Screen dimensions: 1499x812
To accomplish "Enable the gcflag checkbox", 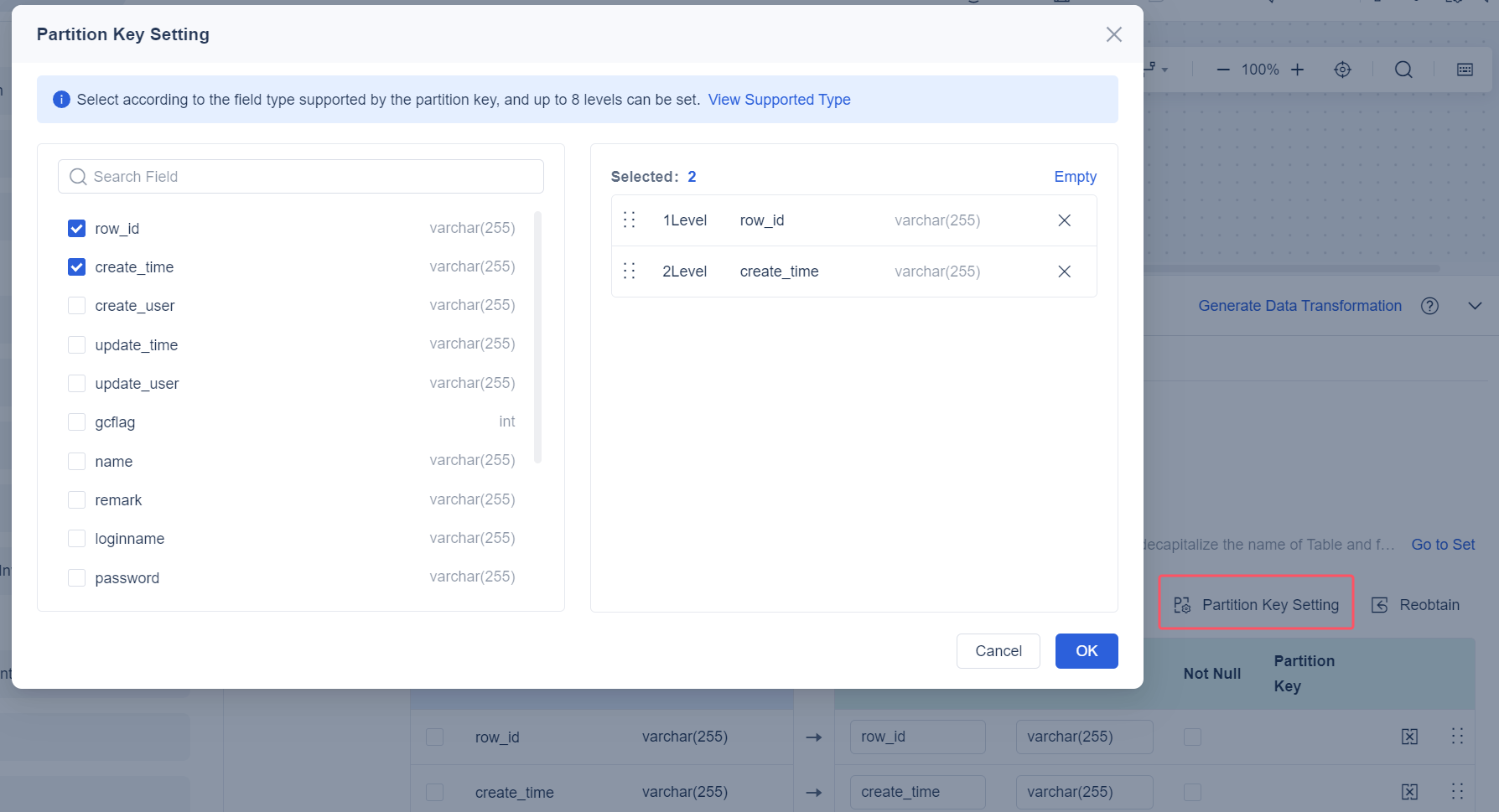I will tap(76, 422).
